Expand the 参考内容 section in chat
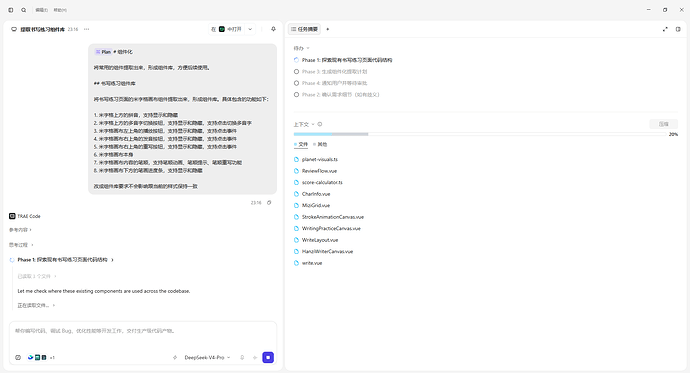 pos(20,230)
